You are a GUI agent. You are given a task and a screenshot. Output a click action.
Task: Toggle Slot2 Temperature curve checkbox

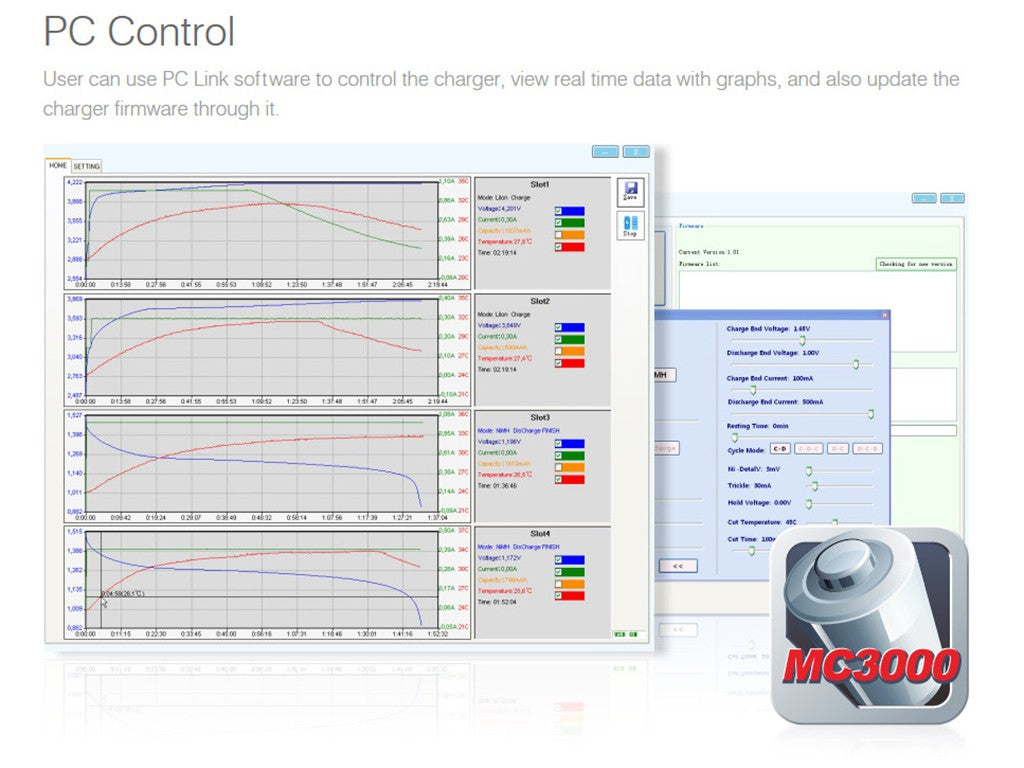559,363
